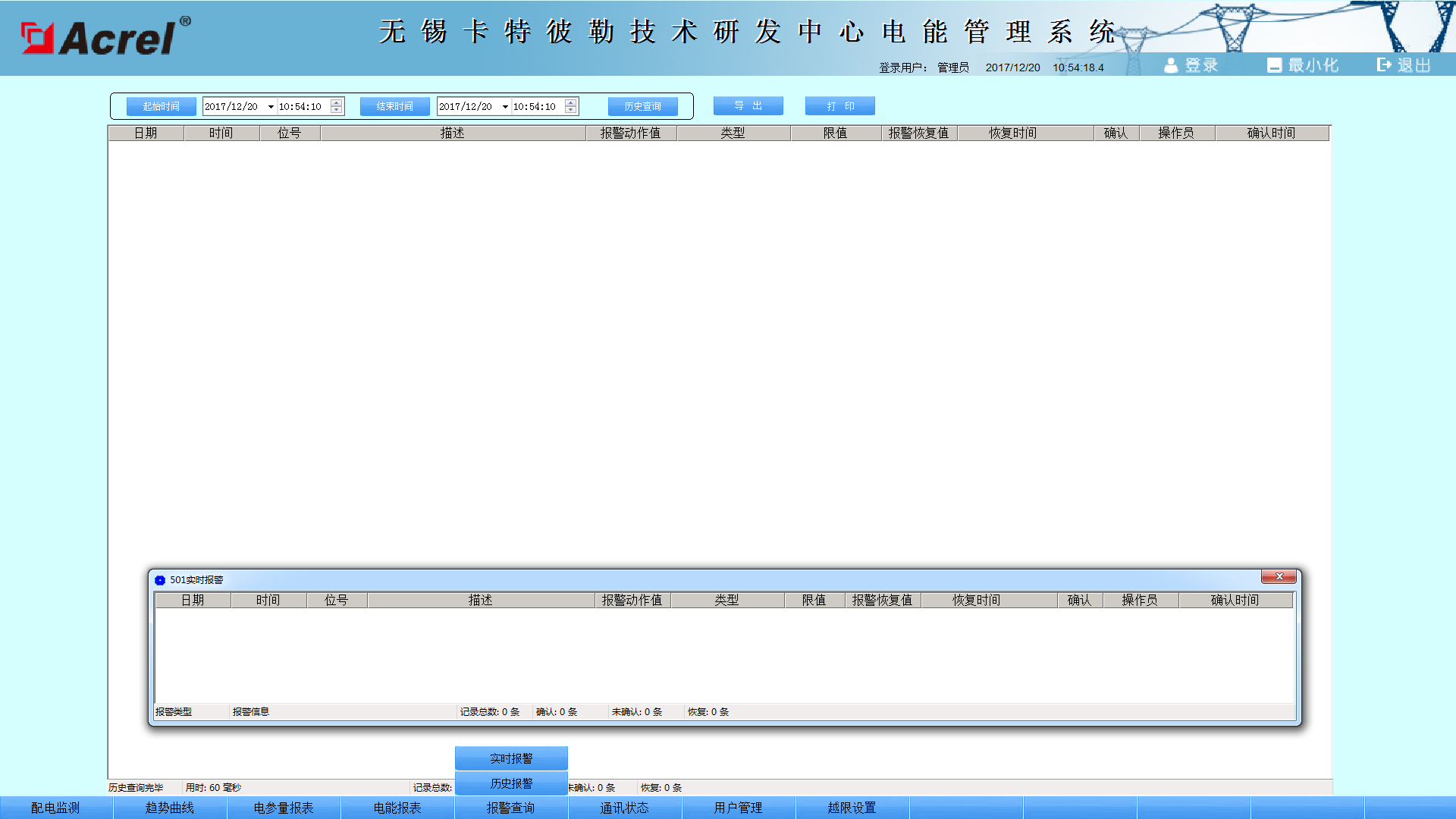Click the 描述 column header in main table
This screenshot has height=819, width=1456.
(x=453, y=133)
